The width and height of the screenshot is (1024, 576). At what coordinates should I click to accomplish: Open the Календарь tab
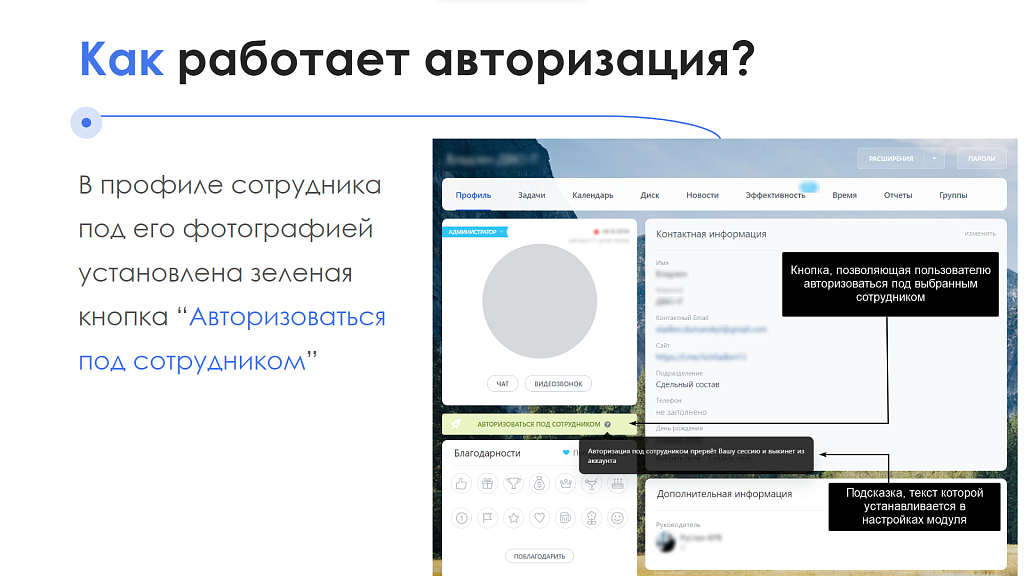click(x=592, y=194)
